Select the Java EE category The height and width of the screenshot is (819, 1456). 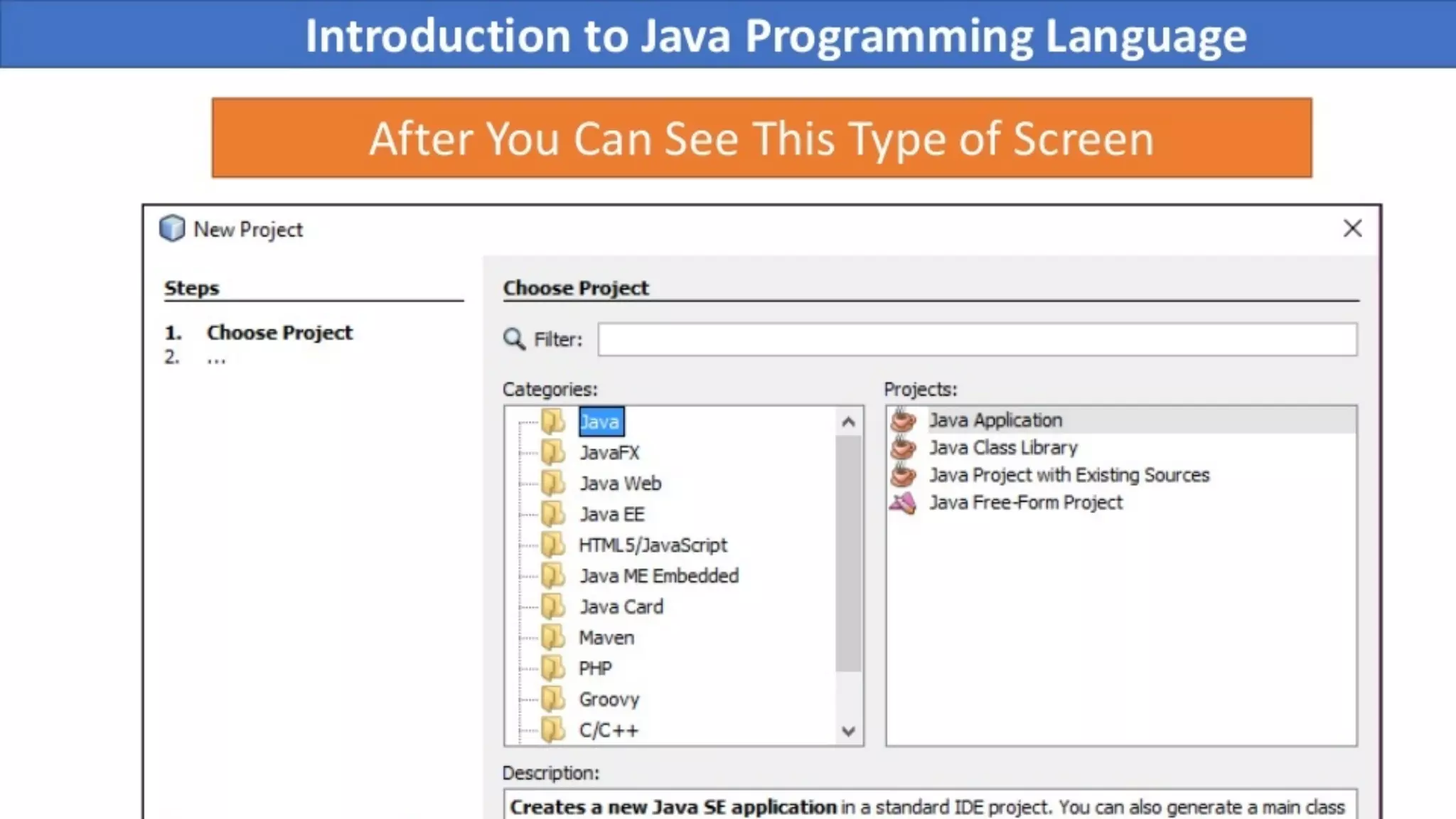[x=611, y=514]
